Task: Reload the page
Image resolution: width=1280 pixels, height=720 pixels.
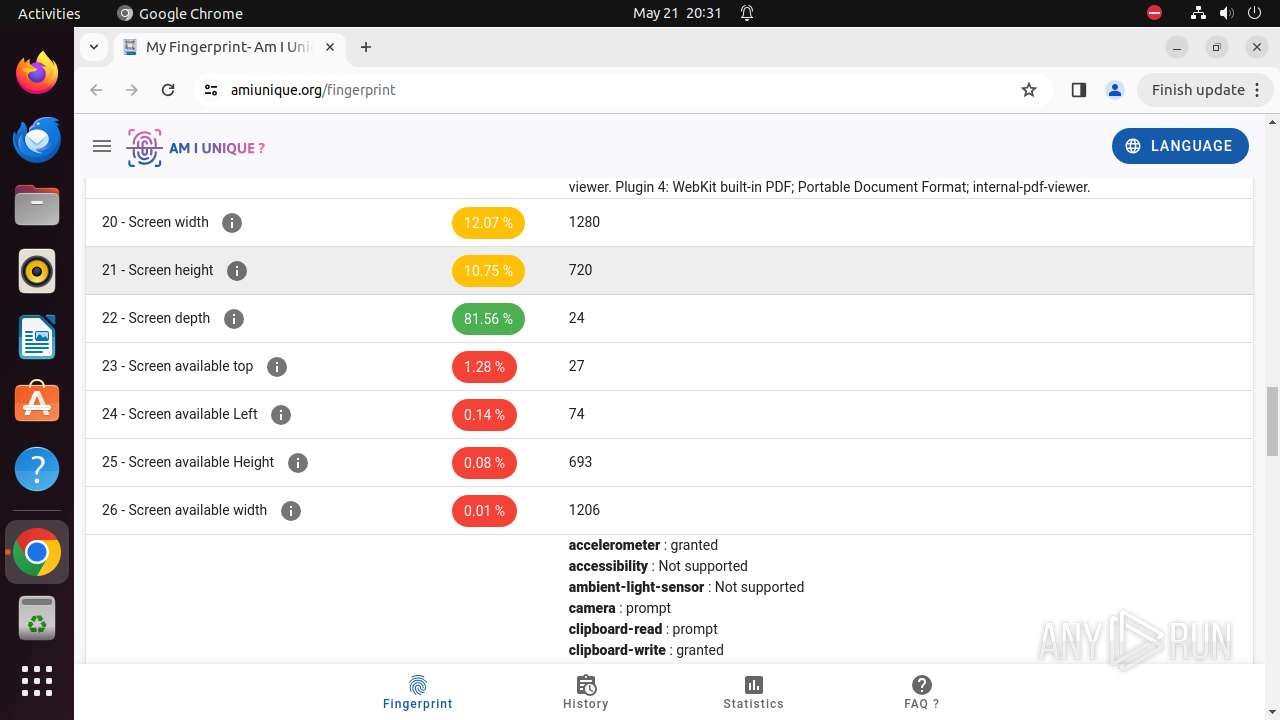Action: (x=168, y=90)
